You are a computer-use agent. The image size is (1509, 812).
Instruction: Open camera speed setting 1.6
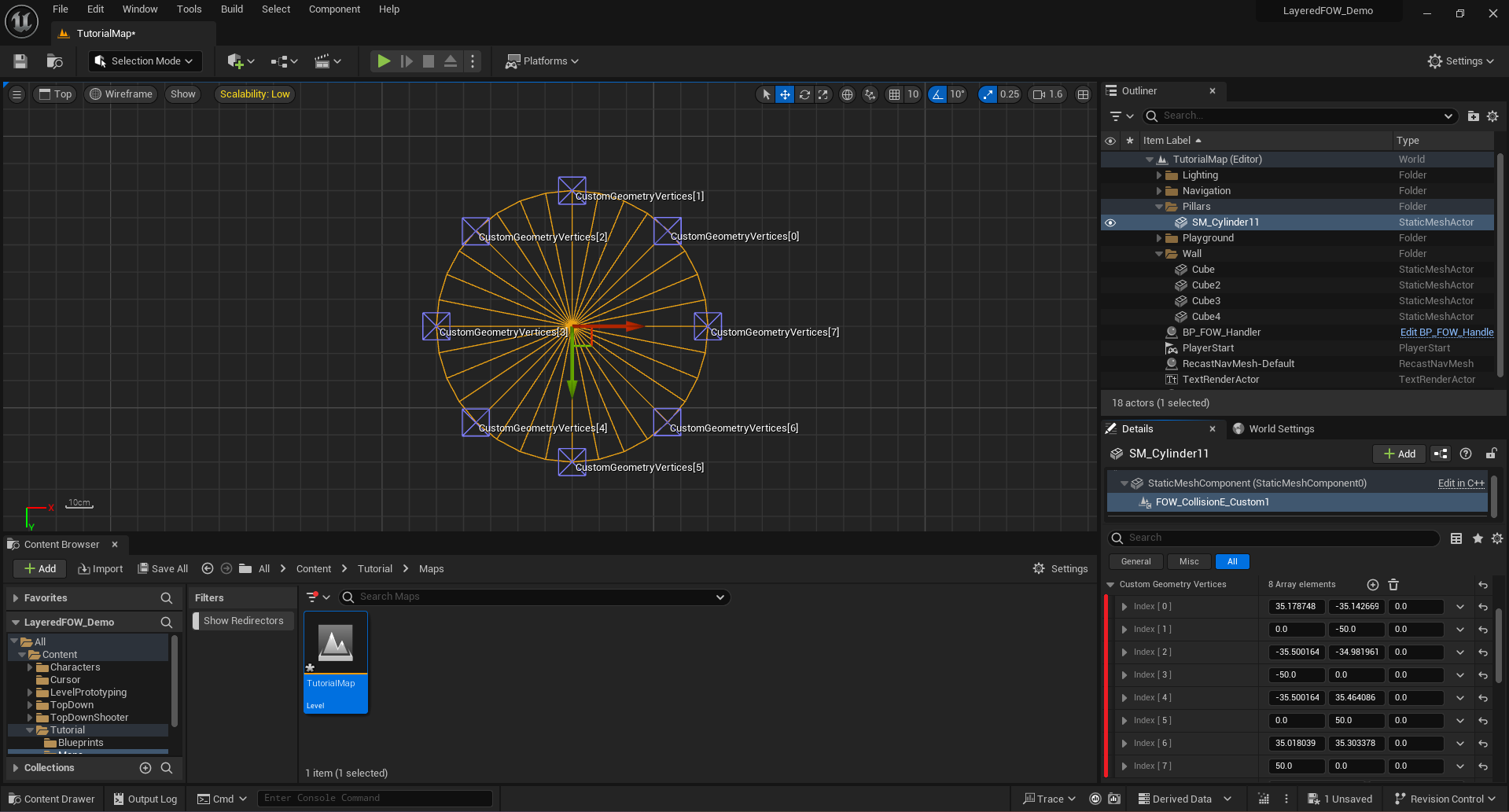pyautogui.click(x=1047, y=94)
